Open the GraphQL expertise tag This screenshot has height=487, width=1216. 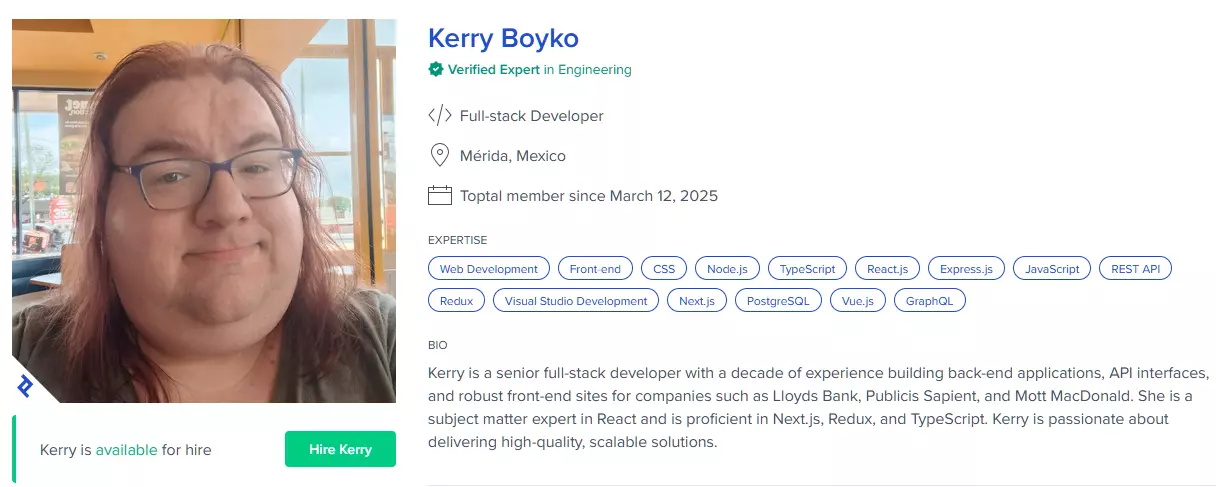[929, 301]
